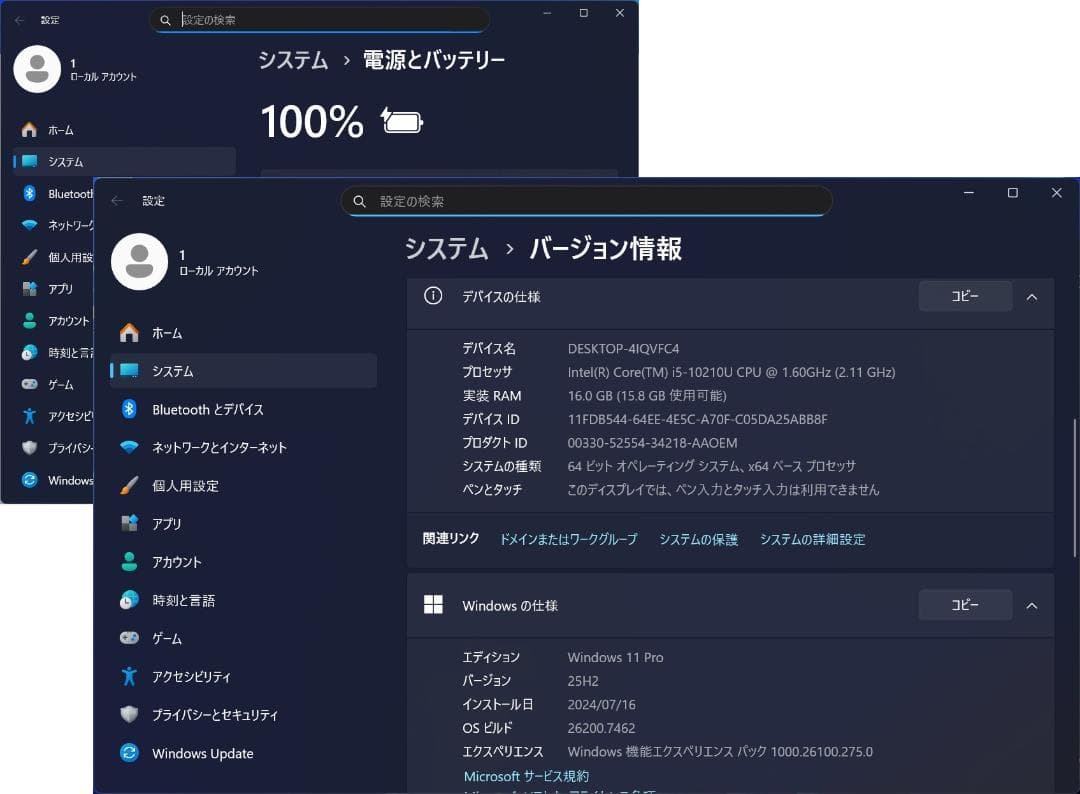Click コピー for デバイスの仕様
This screenshot has height=794, width=1080.
964,296
